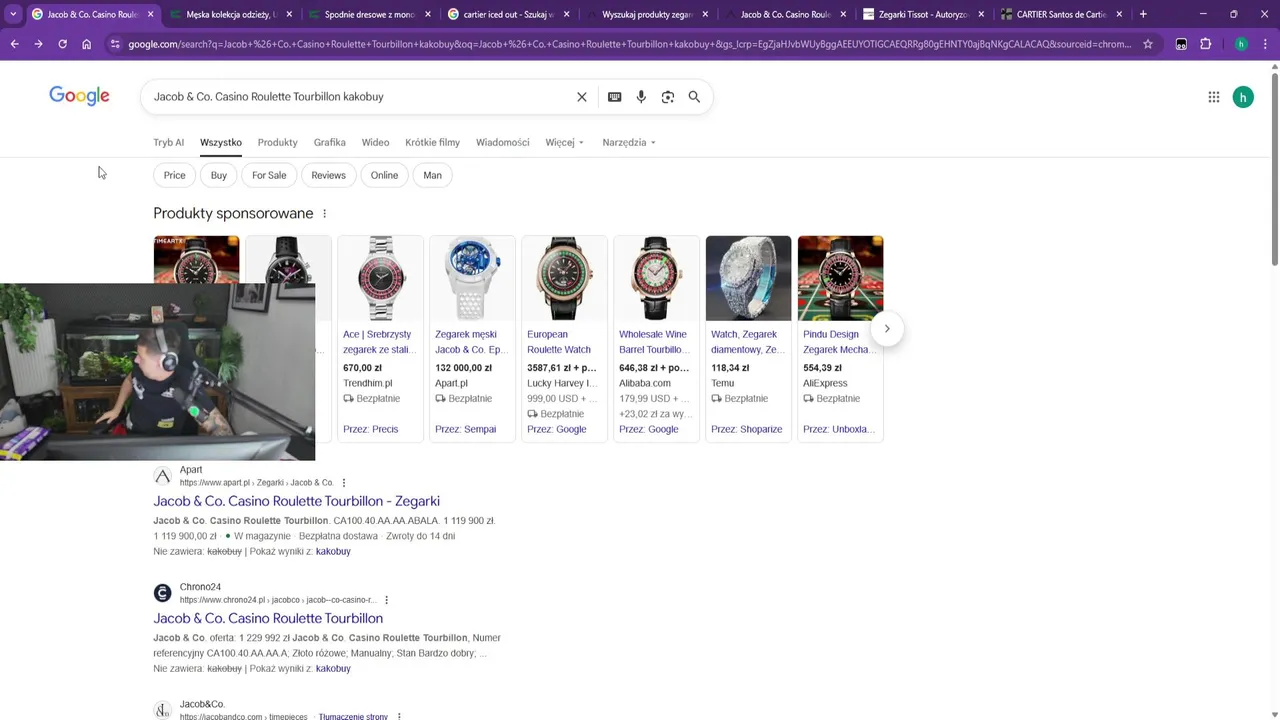Viewport: 1280px width, 720px height.
Task: Apply the Man filter chip
Action: tap(432, 175)
